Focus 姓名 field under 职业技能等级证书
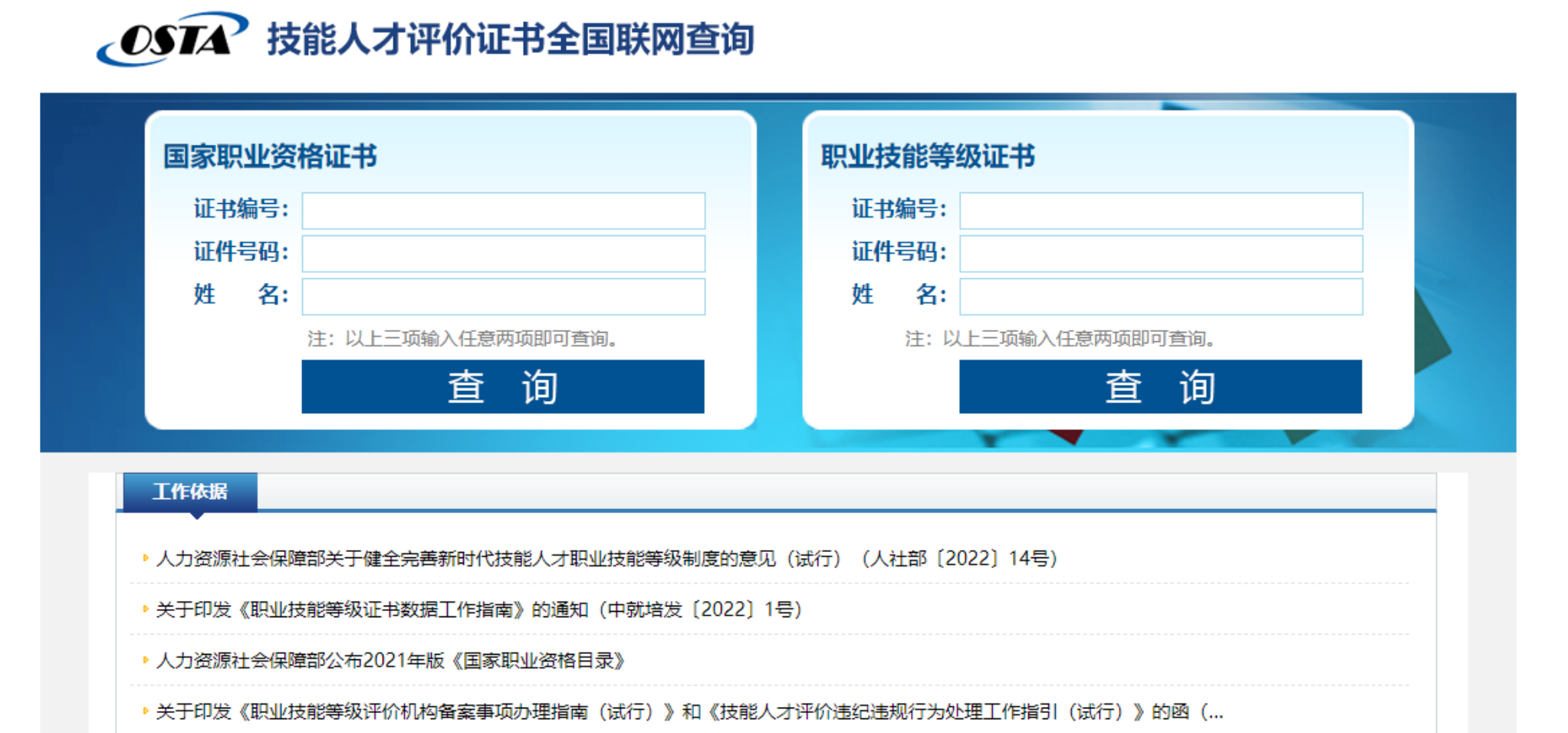Image resolution: width=1568 pixels, height=733 pixels. 1160,297
